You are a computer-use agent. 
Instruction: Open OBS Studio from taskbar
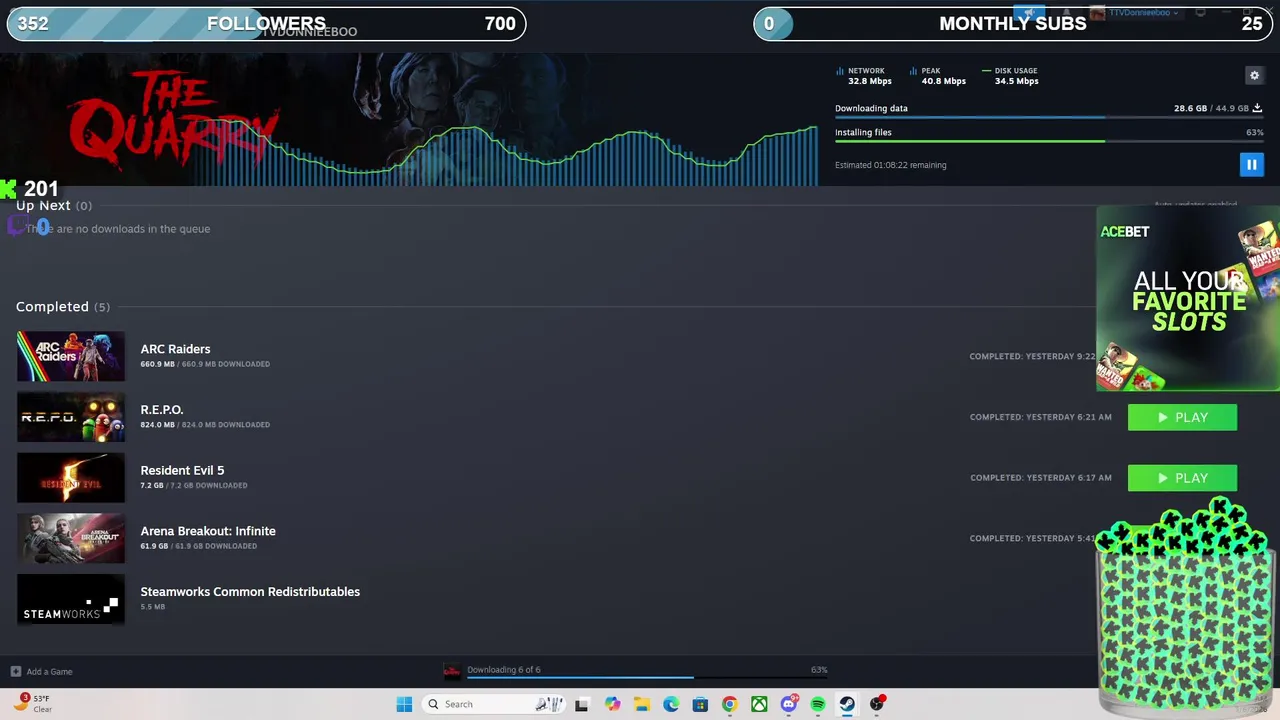pyautogui.click(x=877, y=704)
